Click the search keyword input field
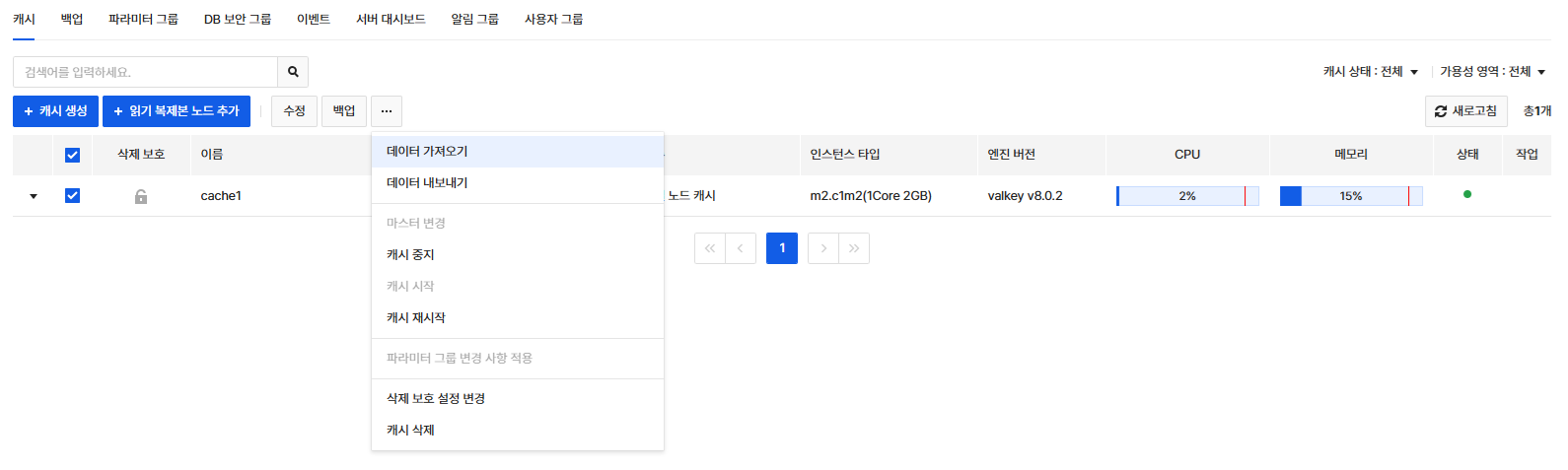This screenshot has width=1568, height=470. click(x=145, y=72)
